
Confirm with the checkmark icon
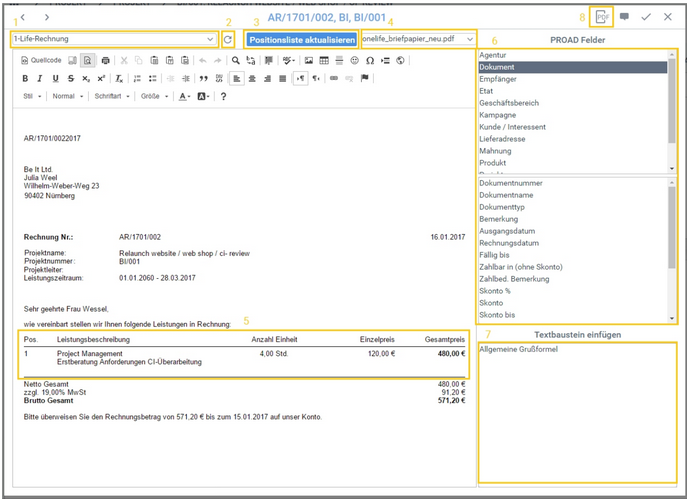(646, 17)
